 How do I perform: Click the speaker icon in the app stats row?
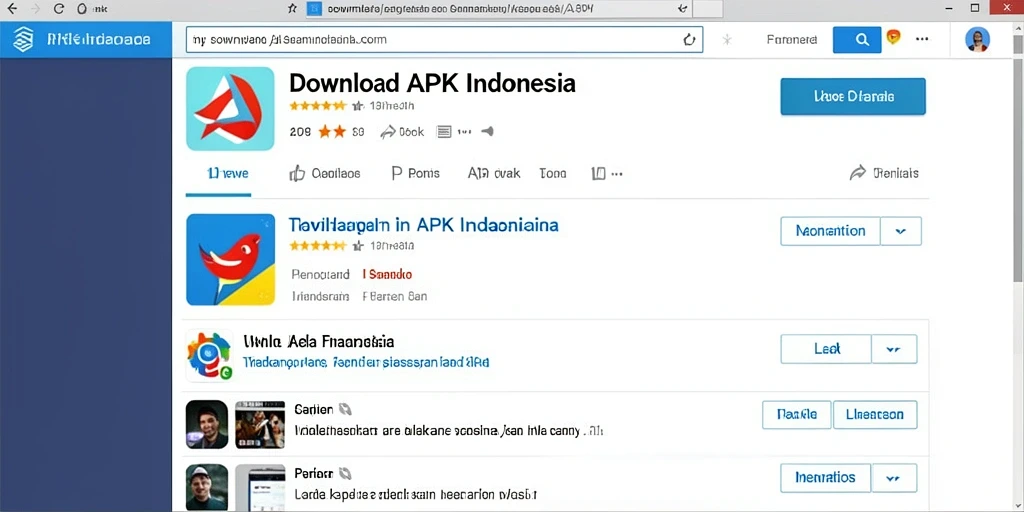[487, 131]
